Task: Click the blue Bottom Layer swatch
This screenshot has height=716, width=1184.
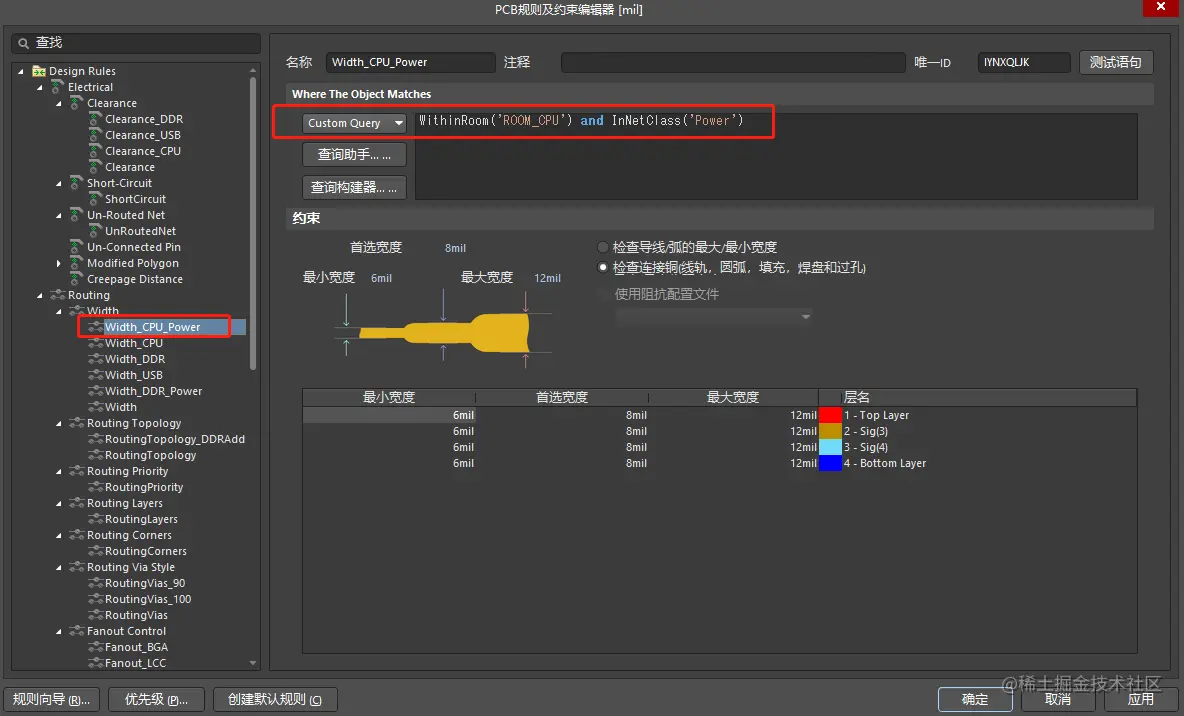Action: pos(831,463)
